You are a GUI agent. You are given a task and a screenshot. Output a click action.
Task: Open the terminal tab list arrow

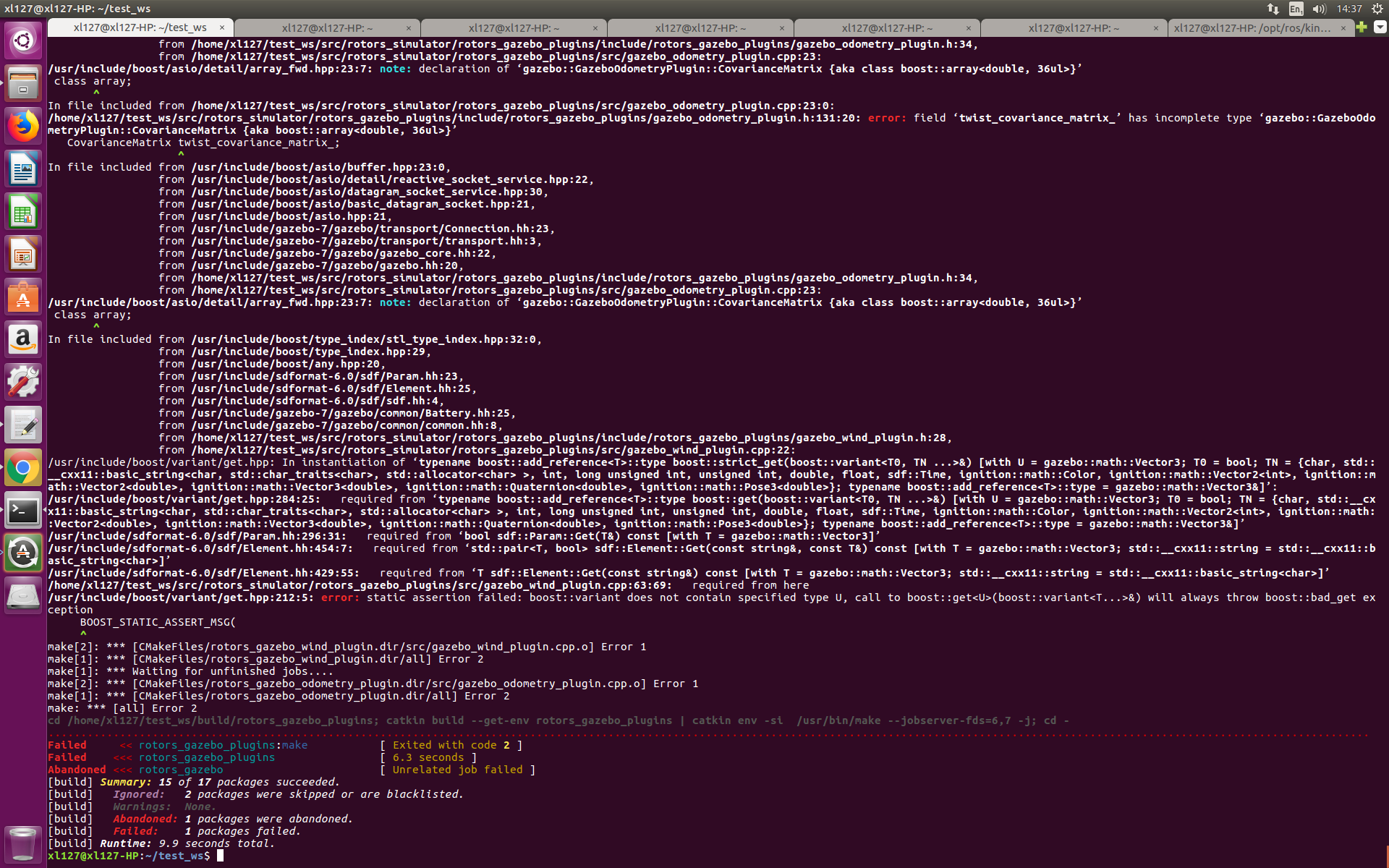(x=1380, y=27)
